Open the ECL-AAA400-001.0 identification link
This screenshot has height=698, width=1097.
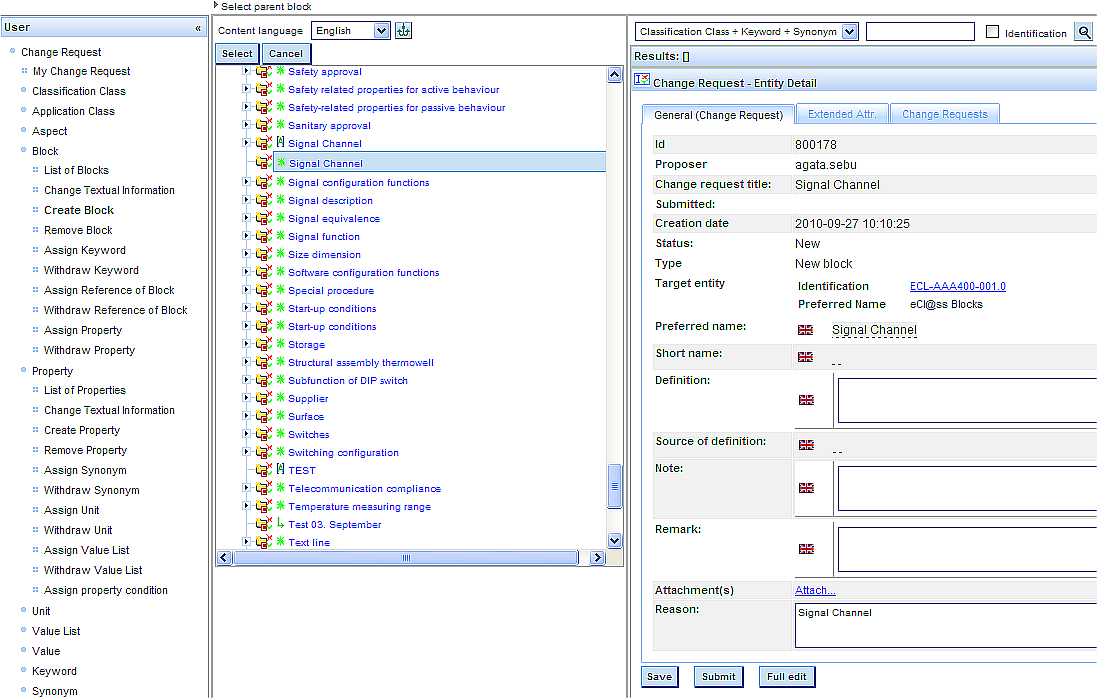pos(957,286)
